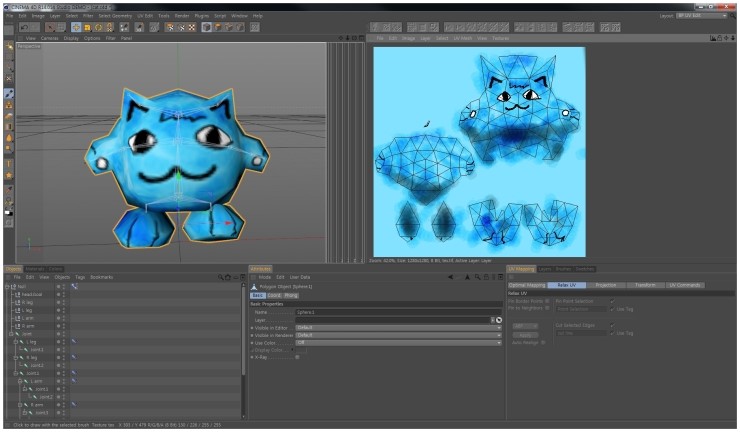Switch to the Coord tab in Attributes
The height and width of the screenshot is (432, 740).
pyautogui.click(x=274, y=295)
